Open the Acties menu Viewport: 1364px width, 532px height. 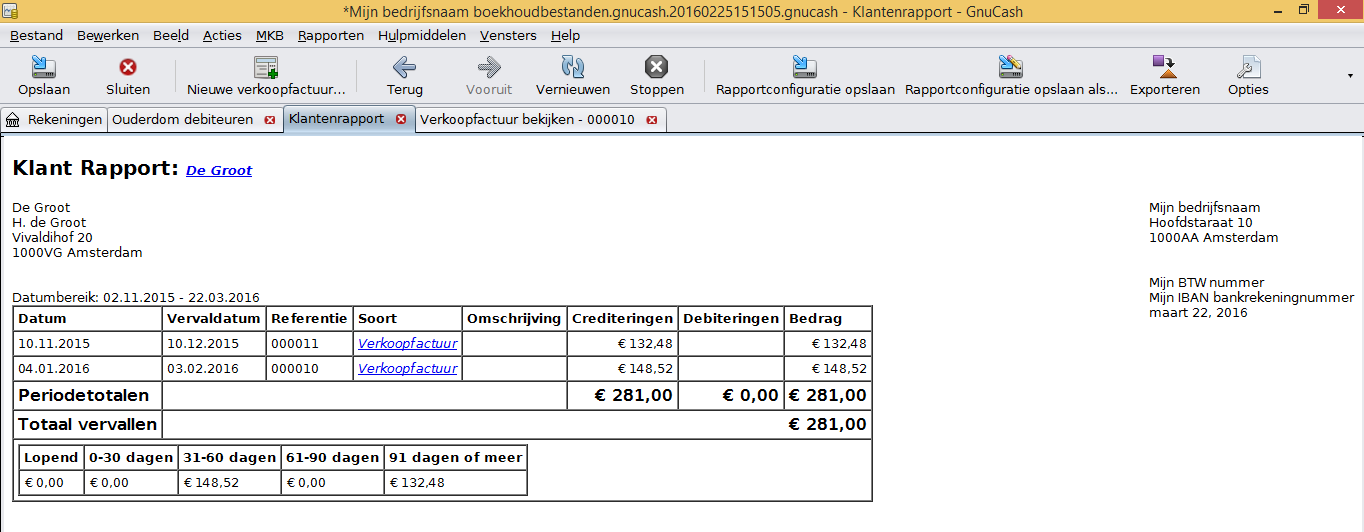click(x=222, y=35)
